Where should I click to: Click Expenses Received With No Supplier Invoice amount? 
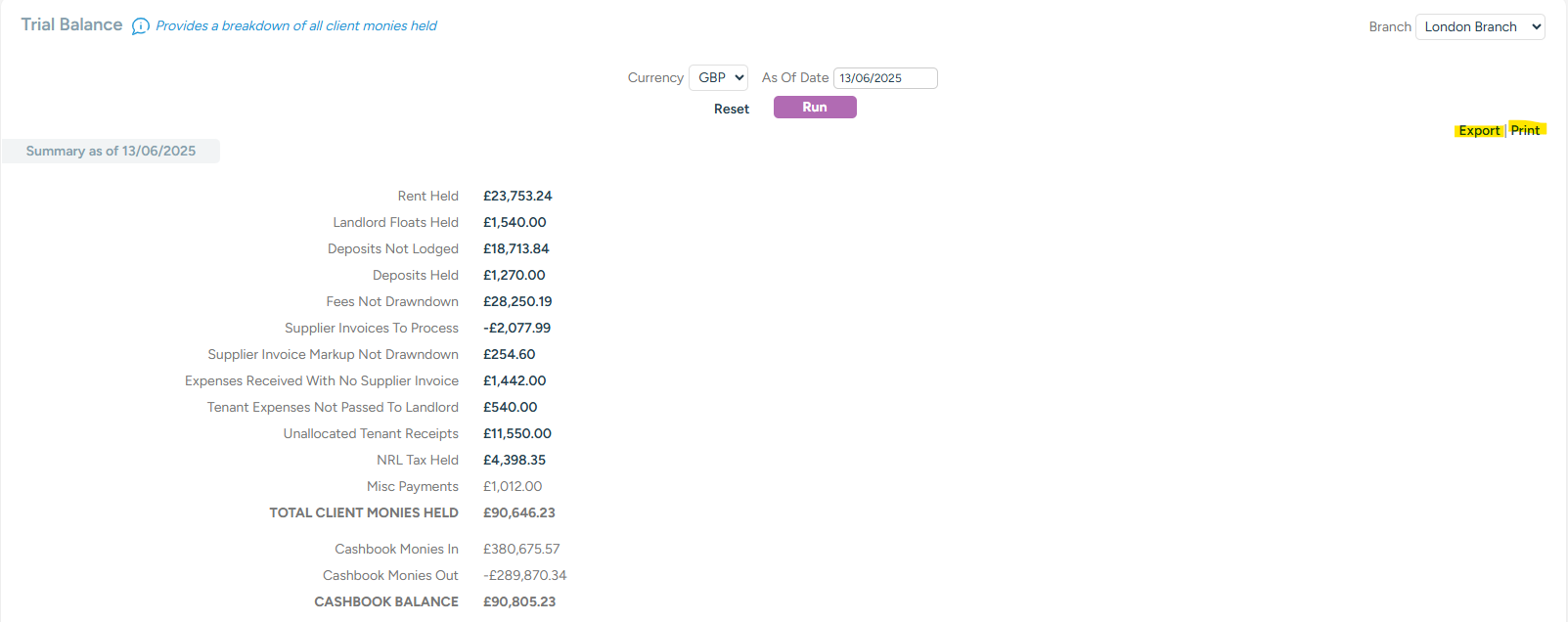(515, 381)
